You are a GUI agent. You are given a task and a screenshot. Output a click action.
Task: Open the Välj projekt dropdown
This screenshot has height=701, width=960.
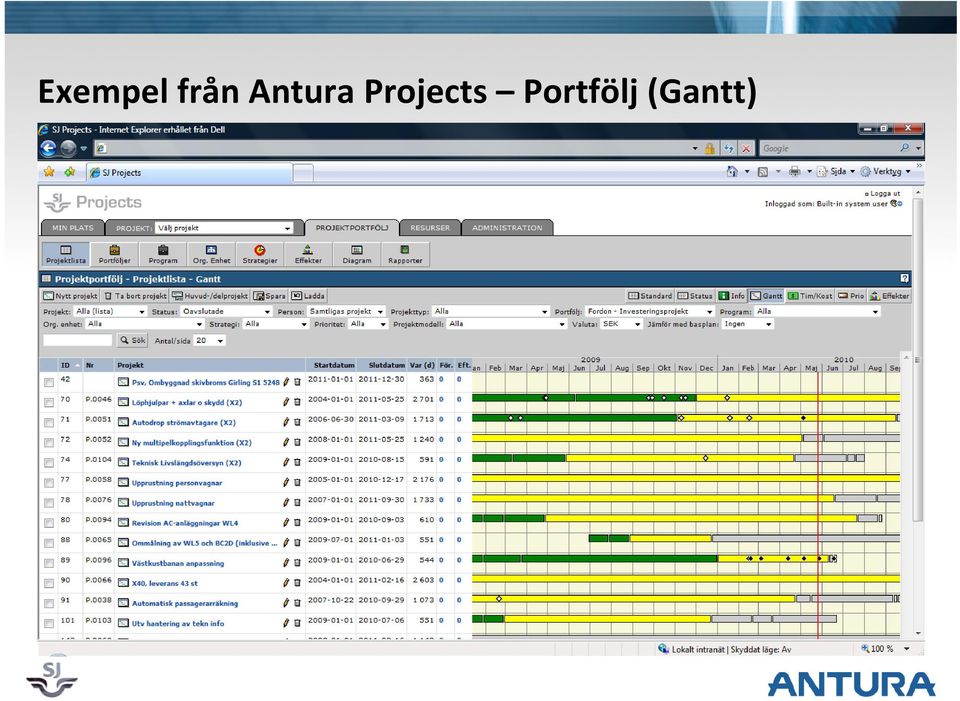click(x=224, y=228)
